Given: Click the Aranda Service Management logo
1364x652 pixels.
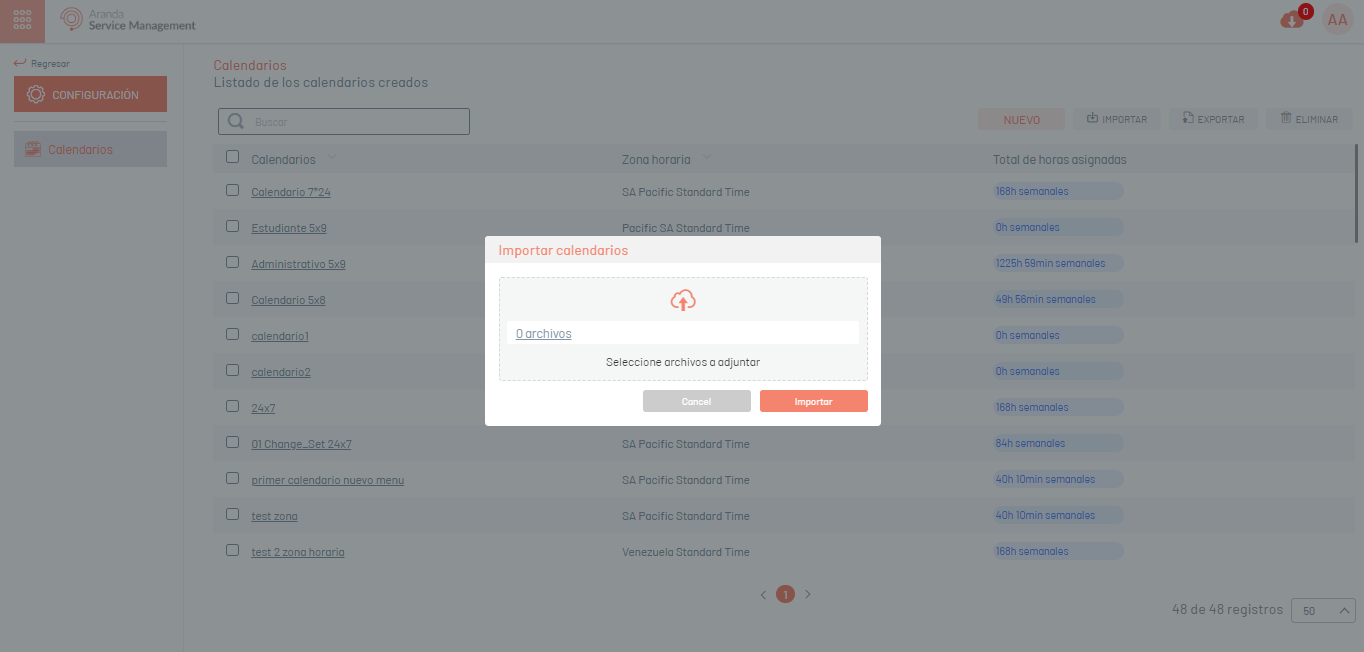Looking at the screenshot, I should [128, 20].
